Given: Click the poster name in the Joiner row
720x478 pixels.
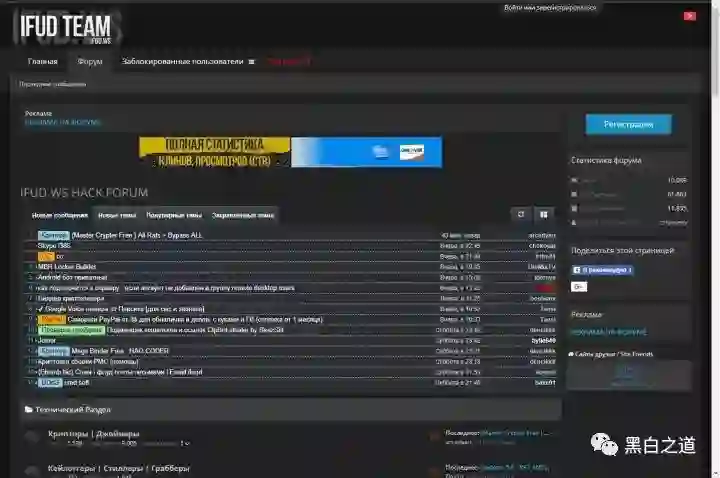Looking at the screenshot, I should [x=544, y=340].
